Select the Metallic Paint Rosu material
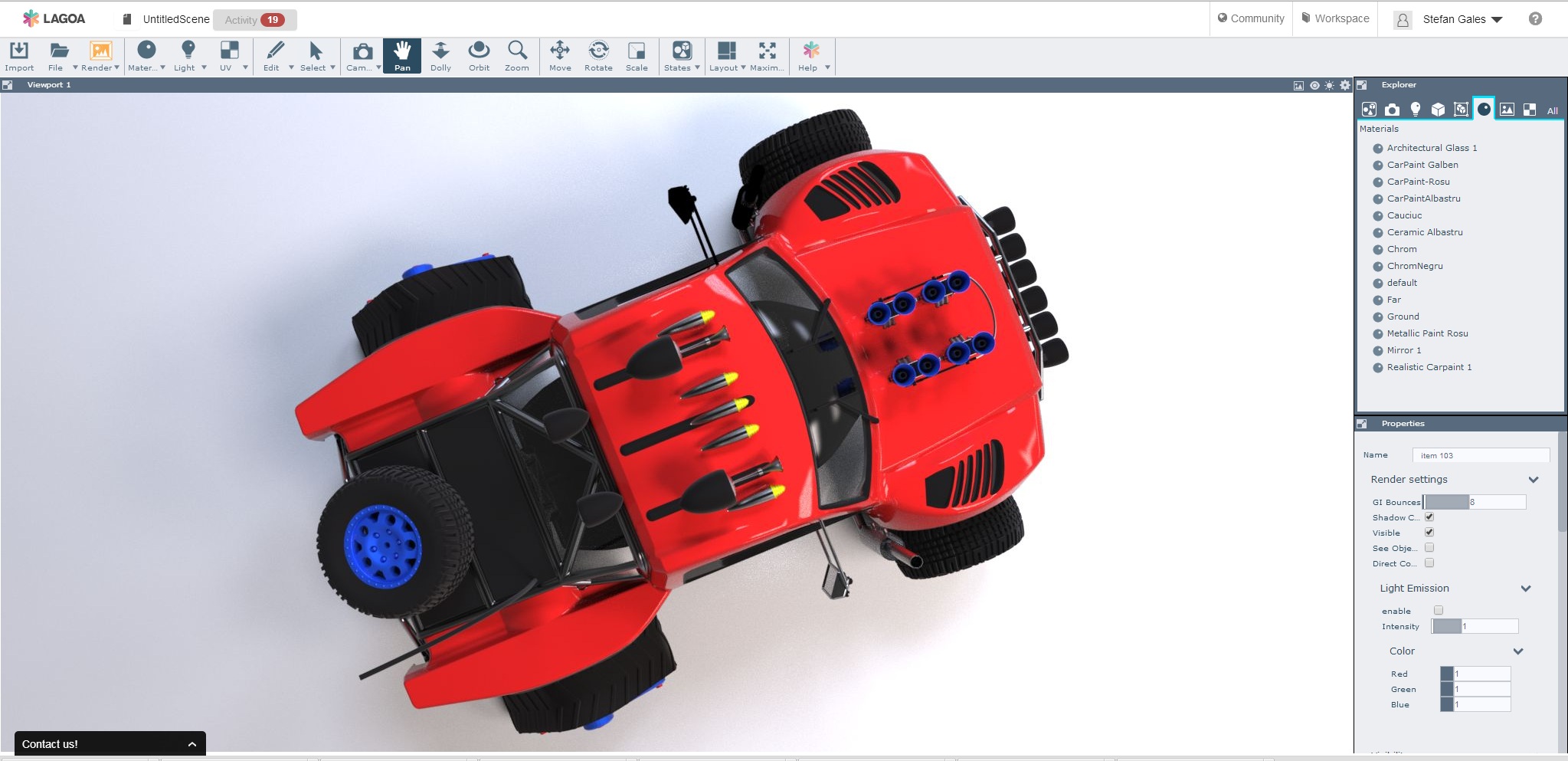Image resolution: width=1568 pixels, height=761 pixels. [1427, 333]
